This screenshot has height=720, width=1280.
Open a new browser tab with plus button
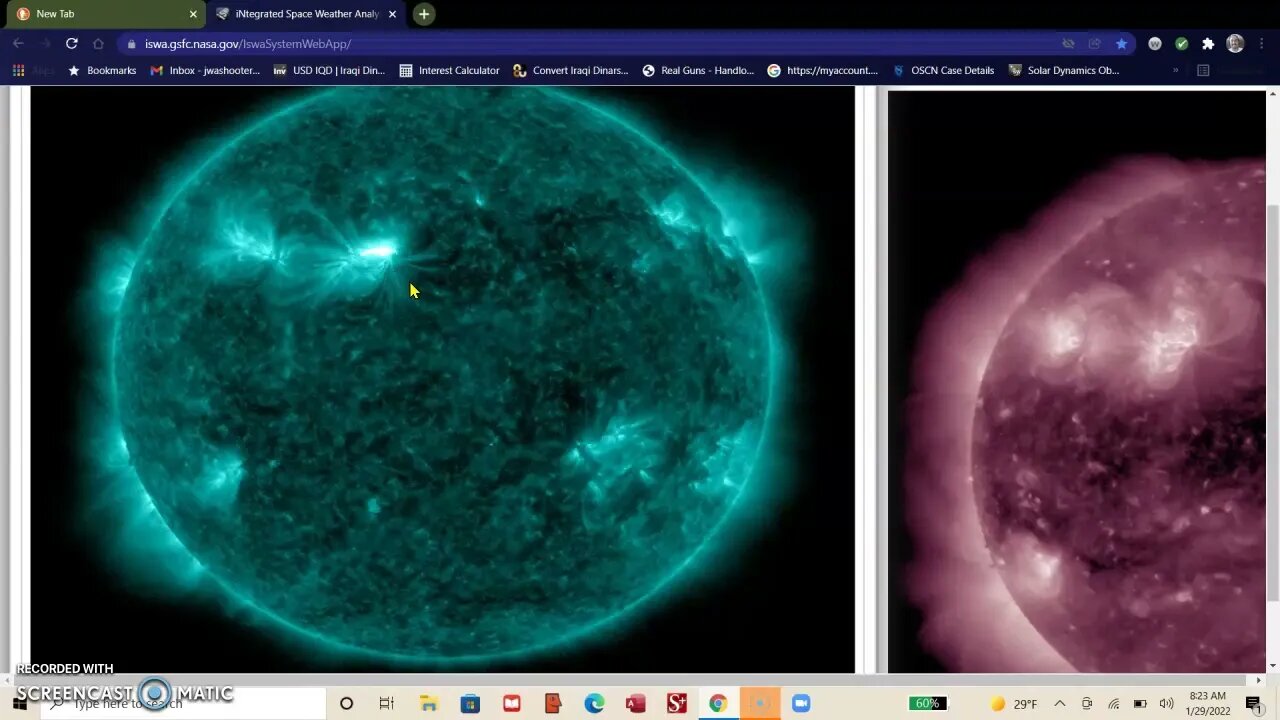[x=424, y=14]
